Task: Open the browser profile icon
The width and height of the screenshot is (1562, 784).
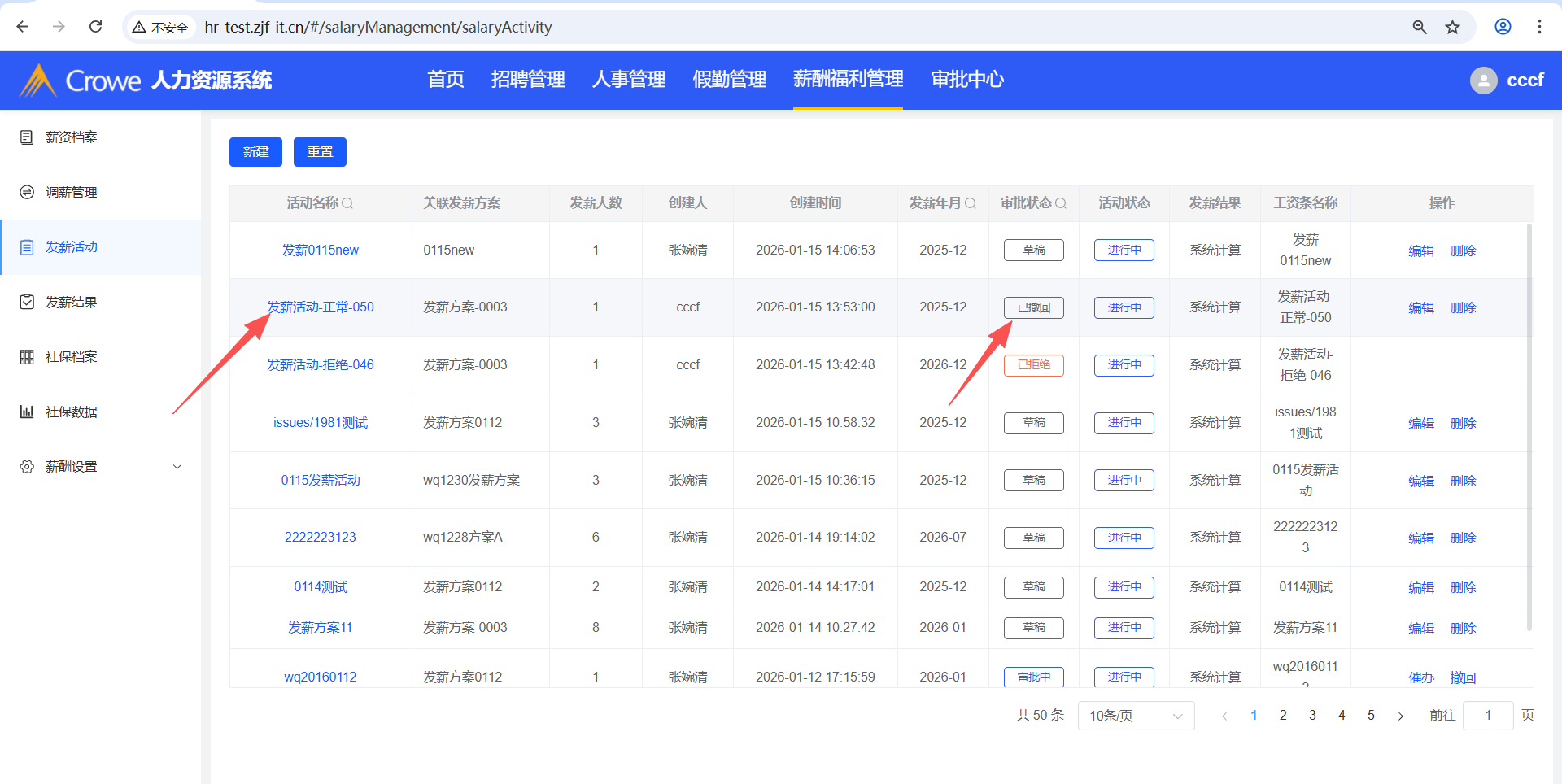Action: point(1503,27)
